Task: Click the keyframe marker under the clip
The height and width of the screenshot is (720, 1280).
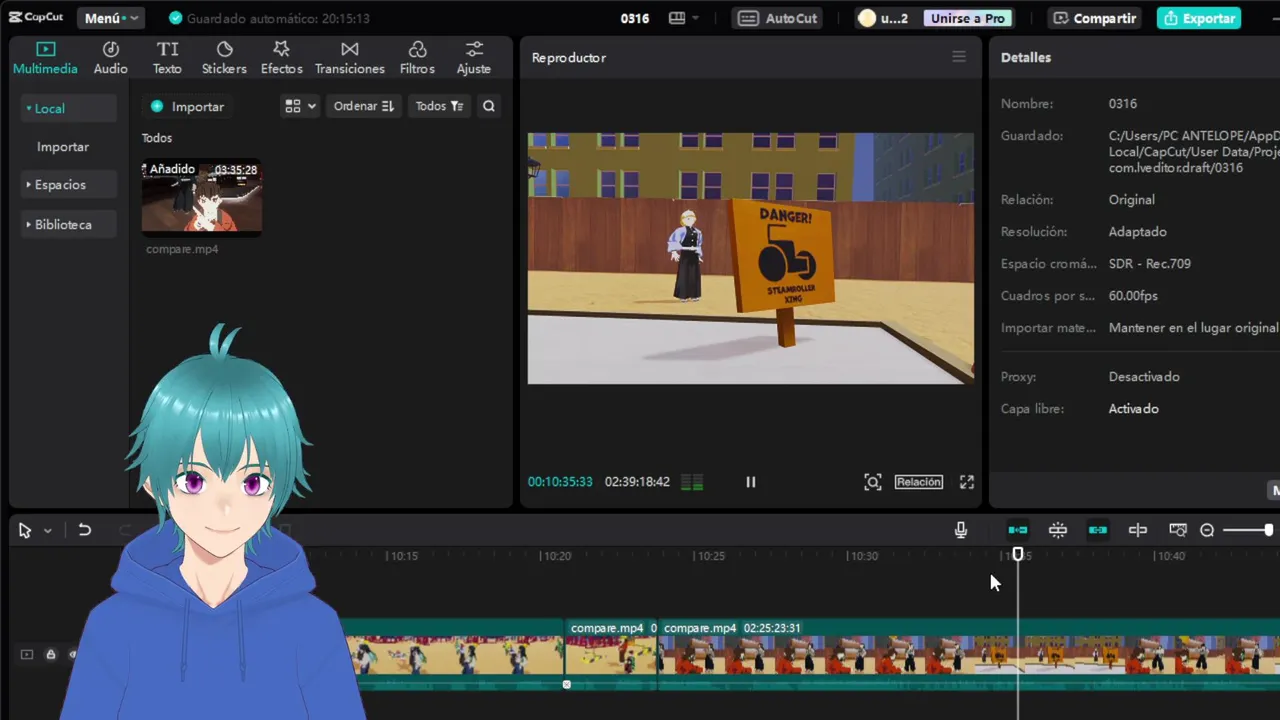Action: click(x=566, y=684)
